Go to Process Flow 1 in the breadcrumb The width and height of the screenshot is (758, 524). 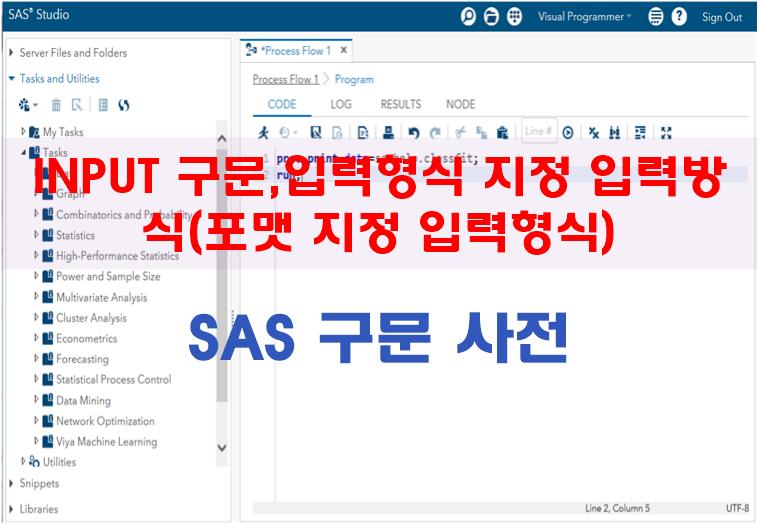point(286,79)
